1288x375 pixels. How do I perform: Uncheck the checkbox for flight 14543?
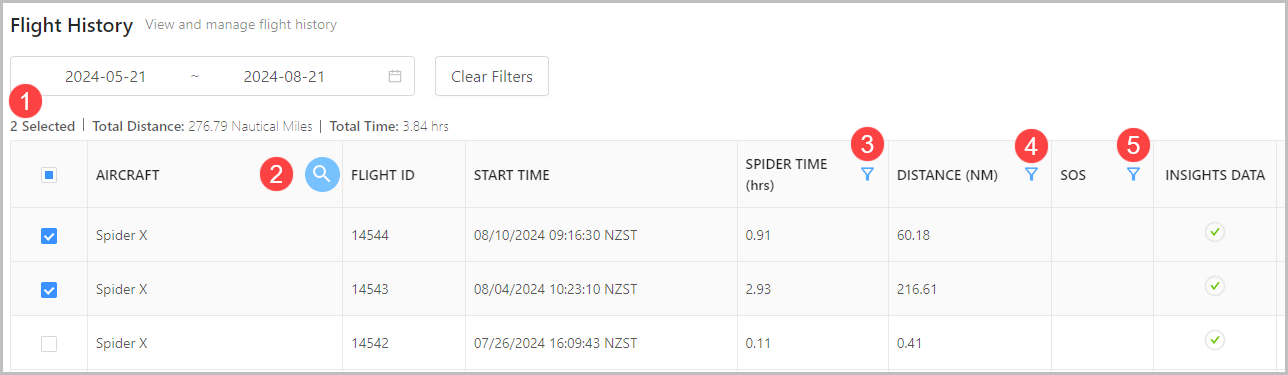pos(49,289)
